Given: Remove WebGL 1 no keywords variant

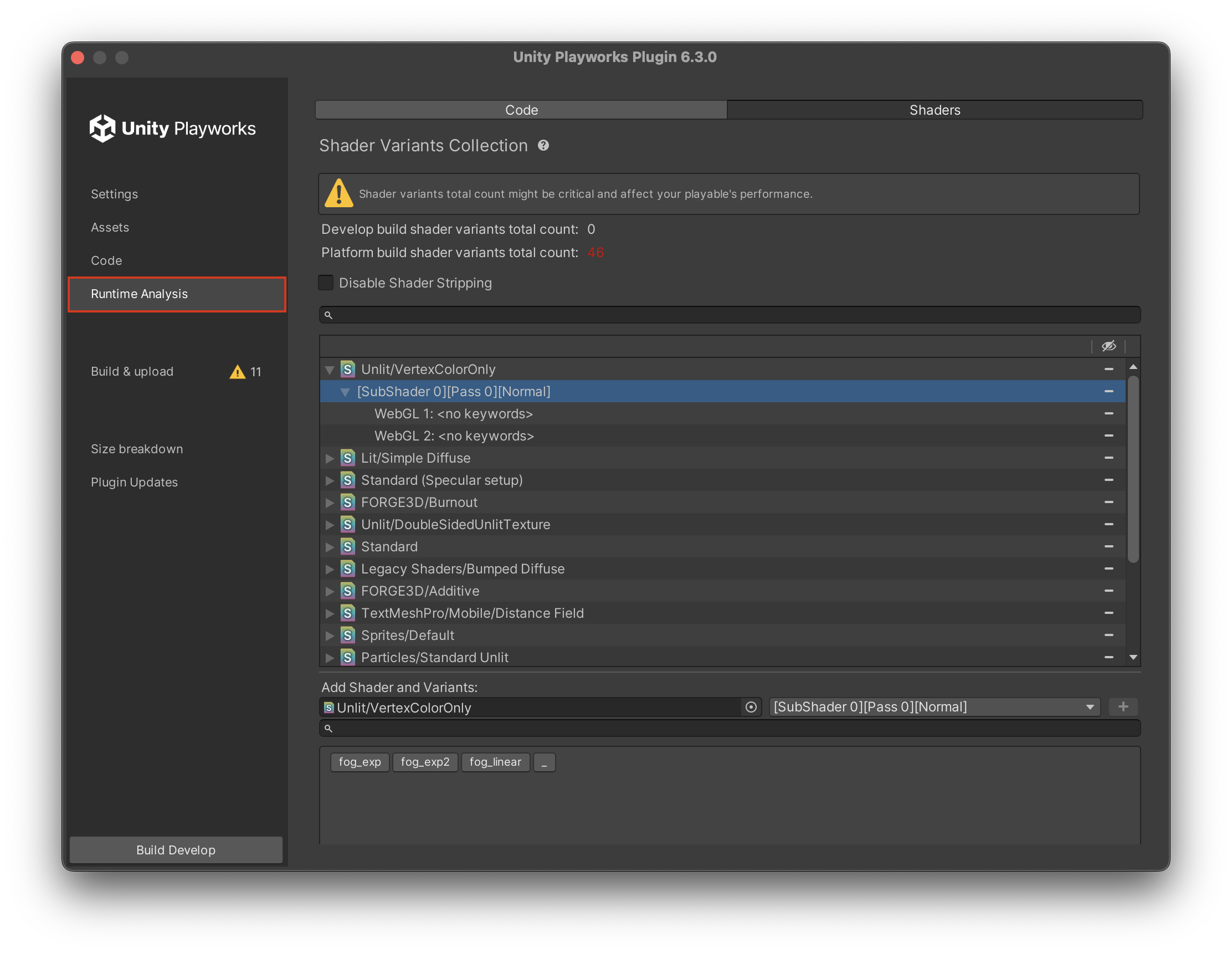Looking at the screenshot, I should coord(1108,413).
